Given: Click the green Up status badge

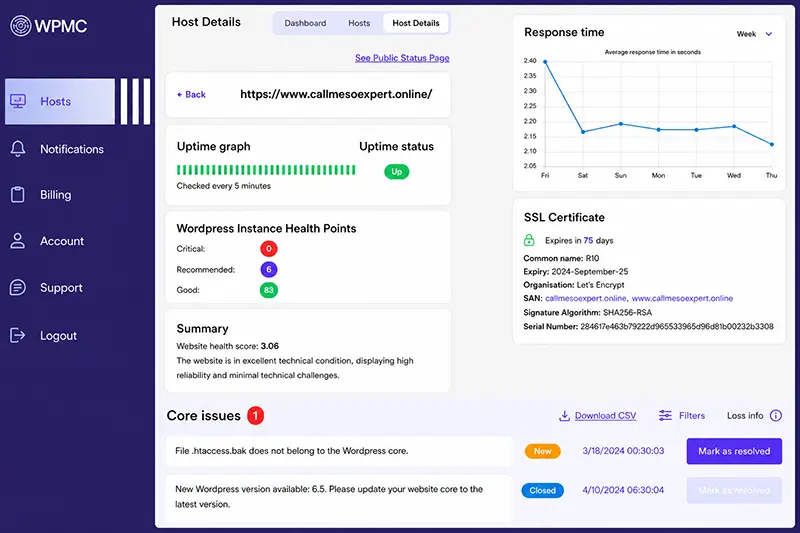Looking at the screenshot, I should coord(396,172).
